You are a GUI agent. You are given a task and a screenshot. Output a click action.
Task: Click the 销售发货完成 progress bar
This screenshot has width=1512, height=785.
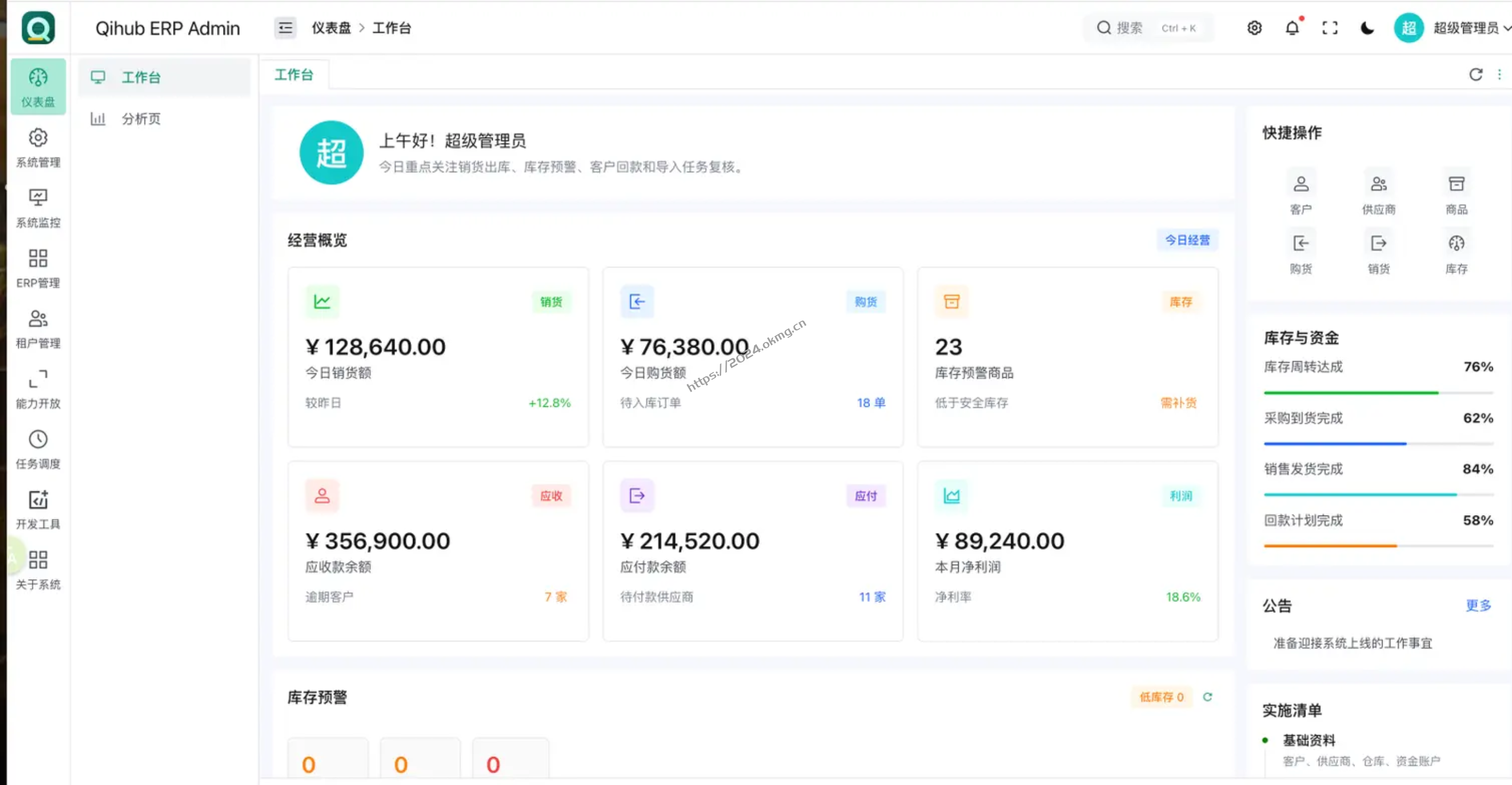pyautogui.click(x=1378, y=494)
